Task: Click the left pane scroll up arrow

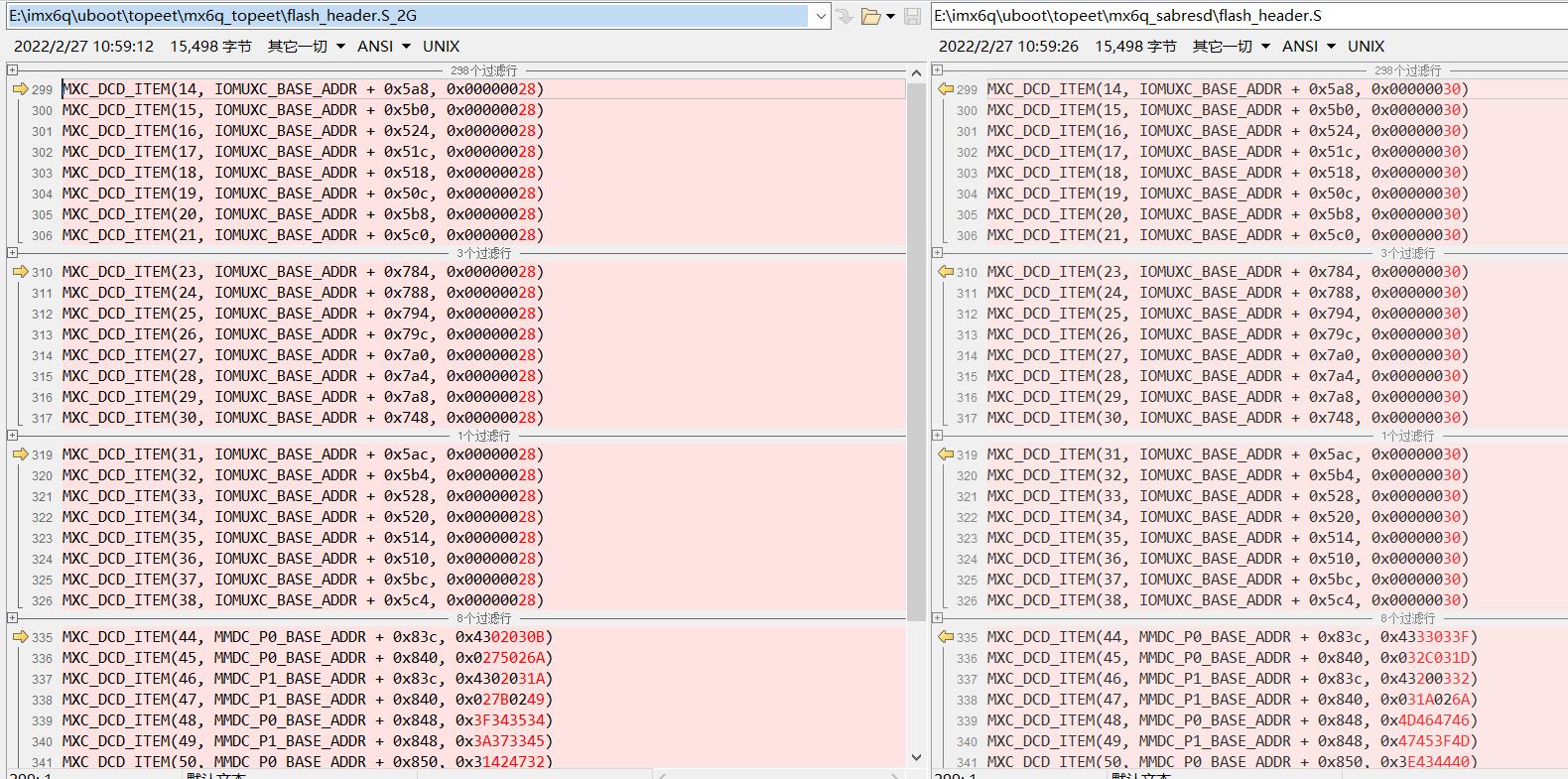Action: pos(916,72)
